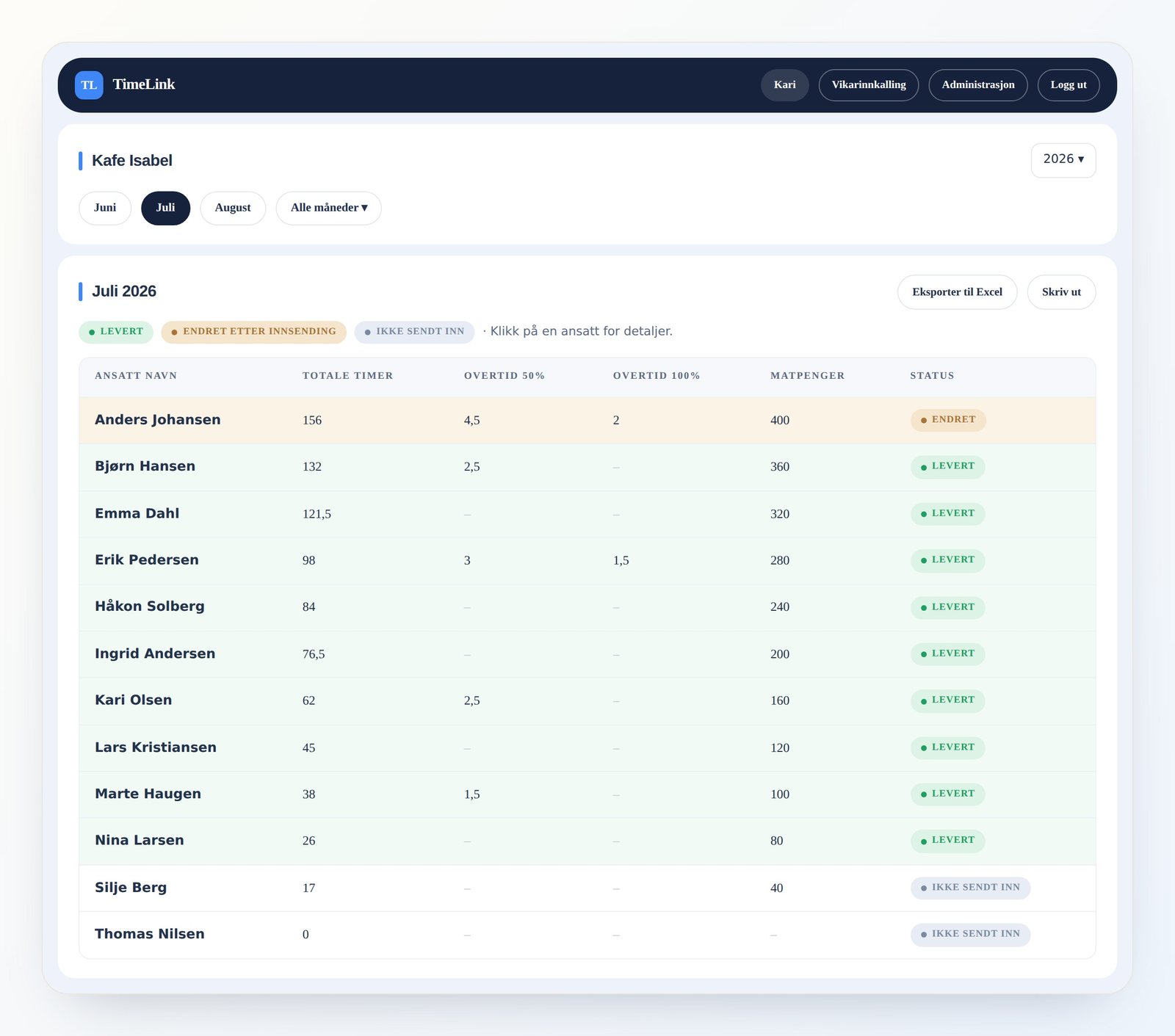
Task: Select the Juni month tab
Action: [x=105, y=208]
